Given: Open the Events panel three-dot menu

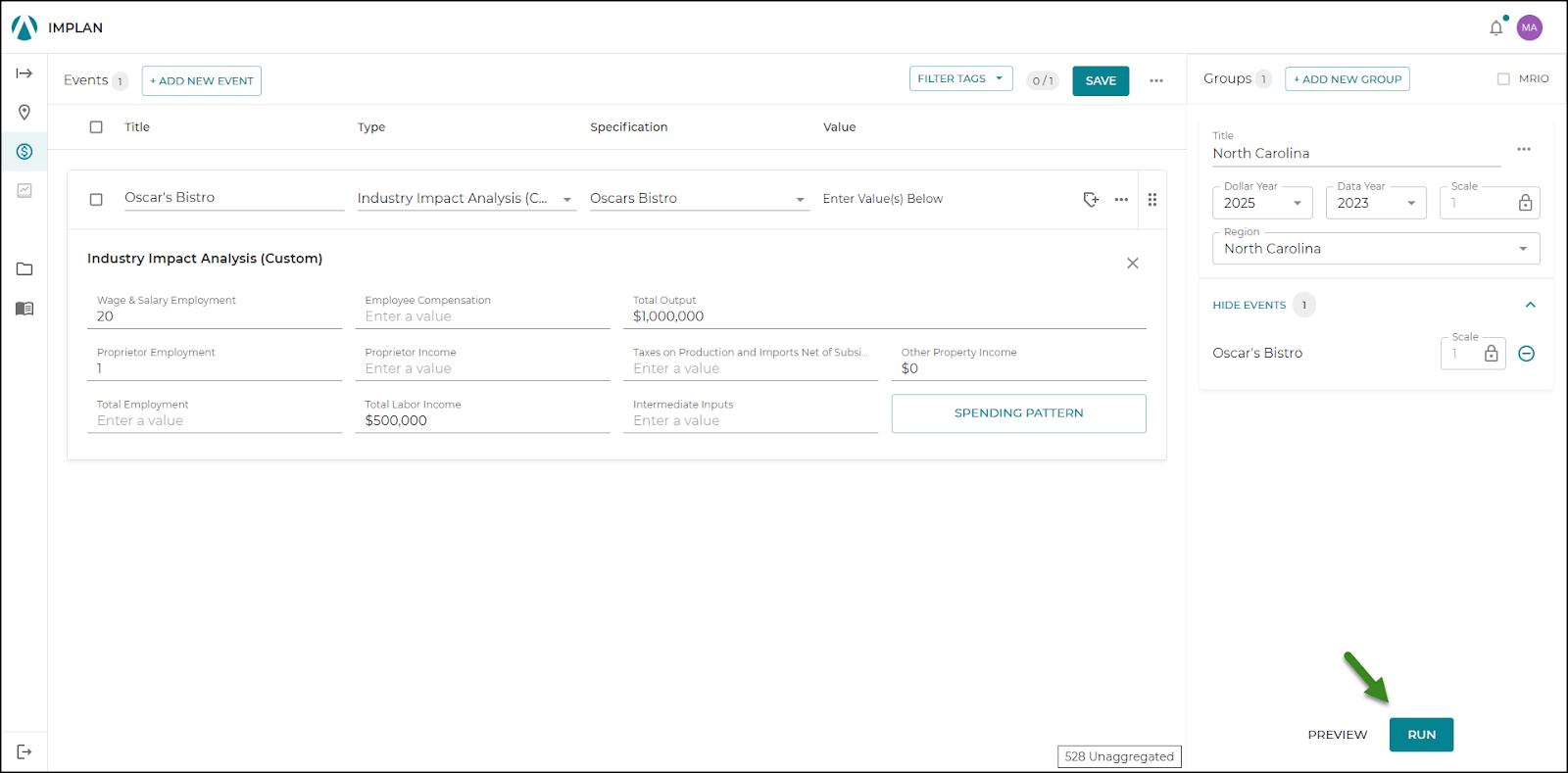Looking at the screenshot, I should point(1156,80).
